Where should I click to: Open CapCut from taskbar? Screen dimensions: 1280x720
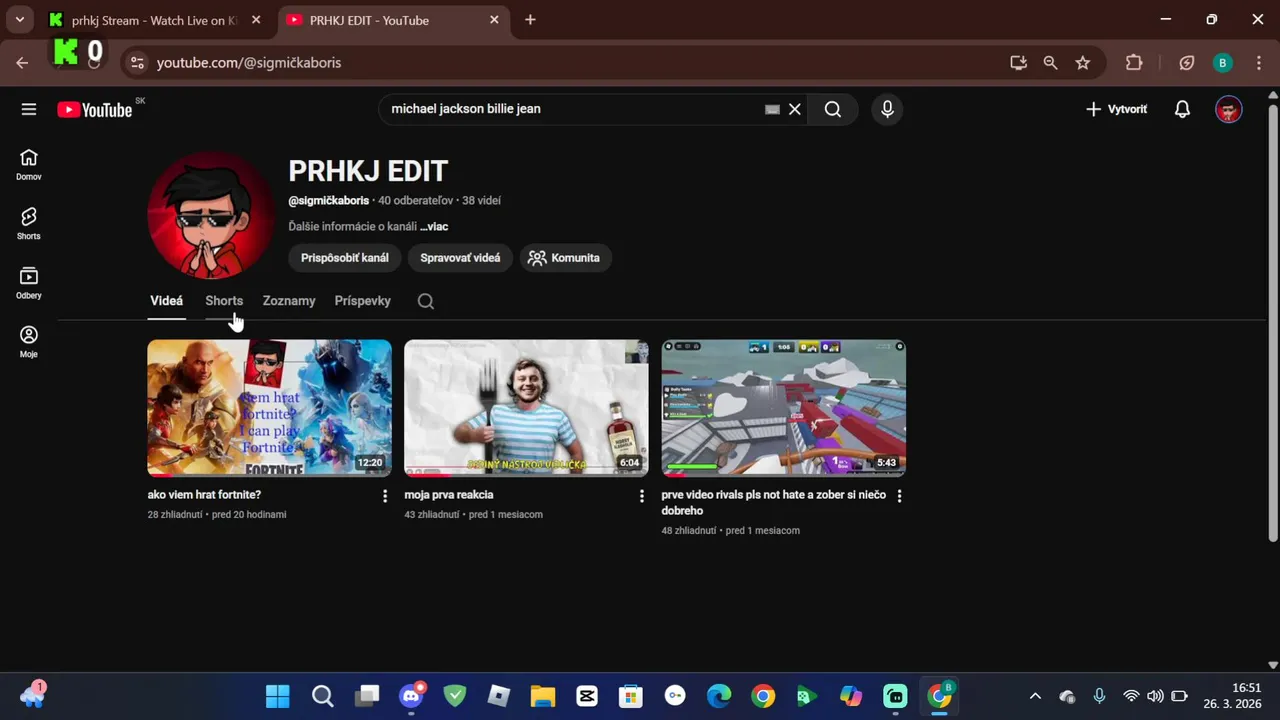[587, 696]
